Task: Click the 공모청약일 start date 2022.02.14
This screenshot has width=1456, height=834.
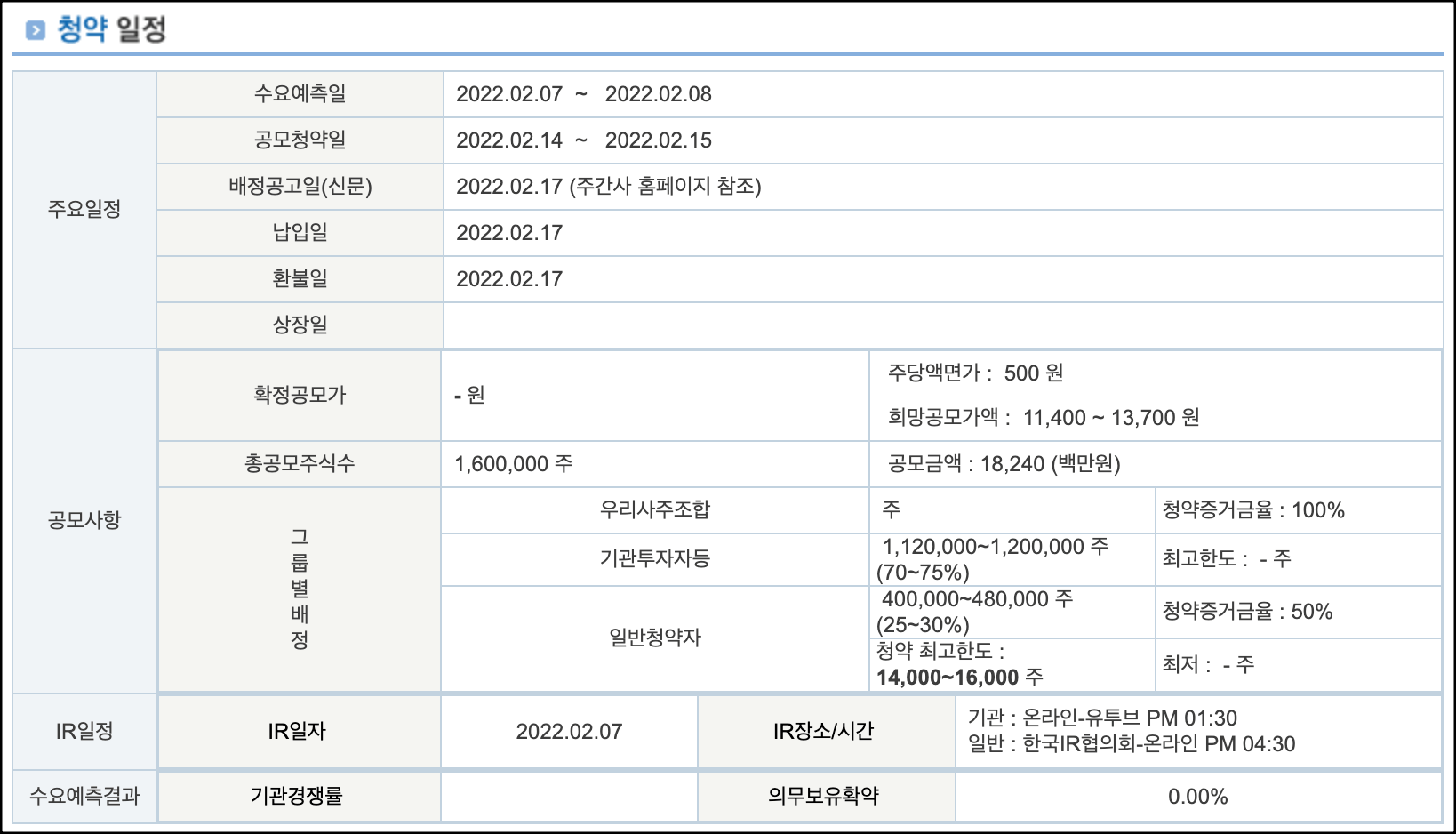Action: tap(509, 140)
